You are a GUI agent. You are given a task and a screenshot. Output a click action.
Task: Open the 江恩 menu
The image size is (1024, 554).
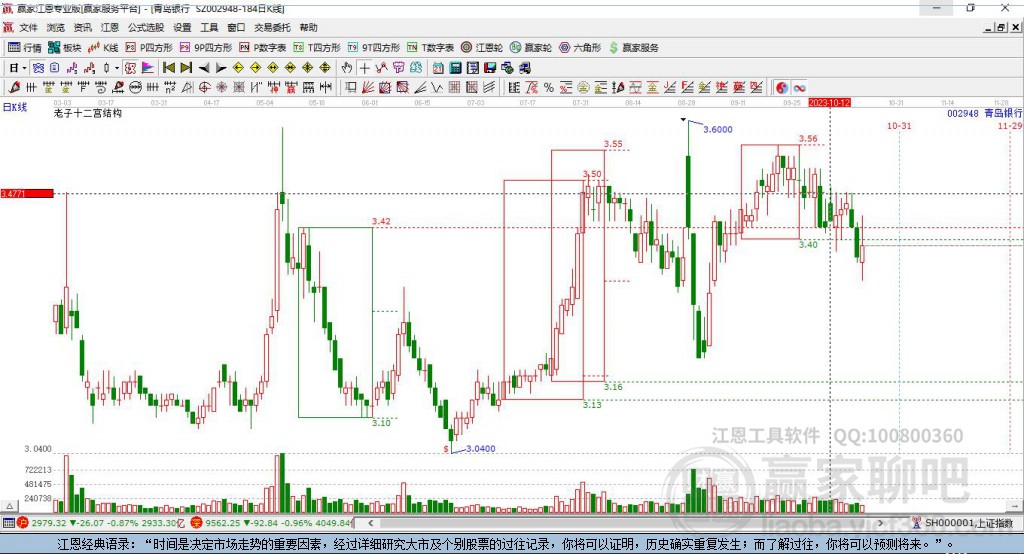[110, 27]
